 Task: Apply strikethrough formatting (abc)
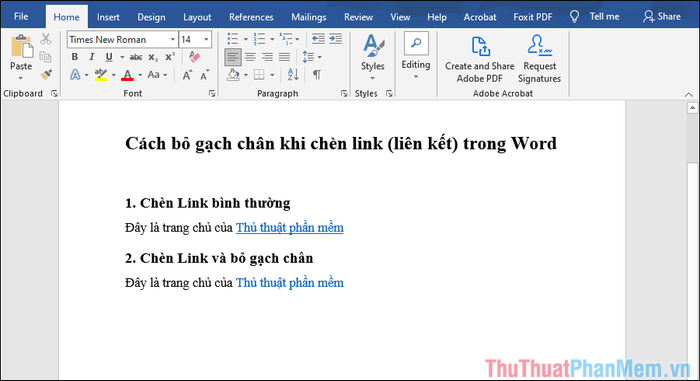[x=136, y=57]
